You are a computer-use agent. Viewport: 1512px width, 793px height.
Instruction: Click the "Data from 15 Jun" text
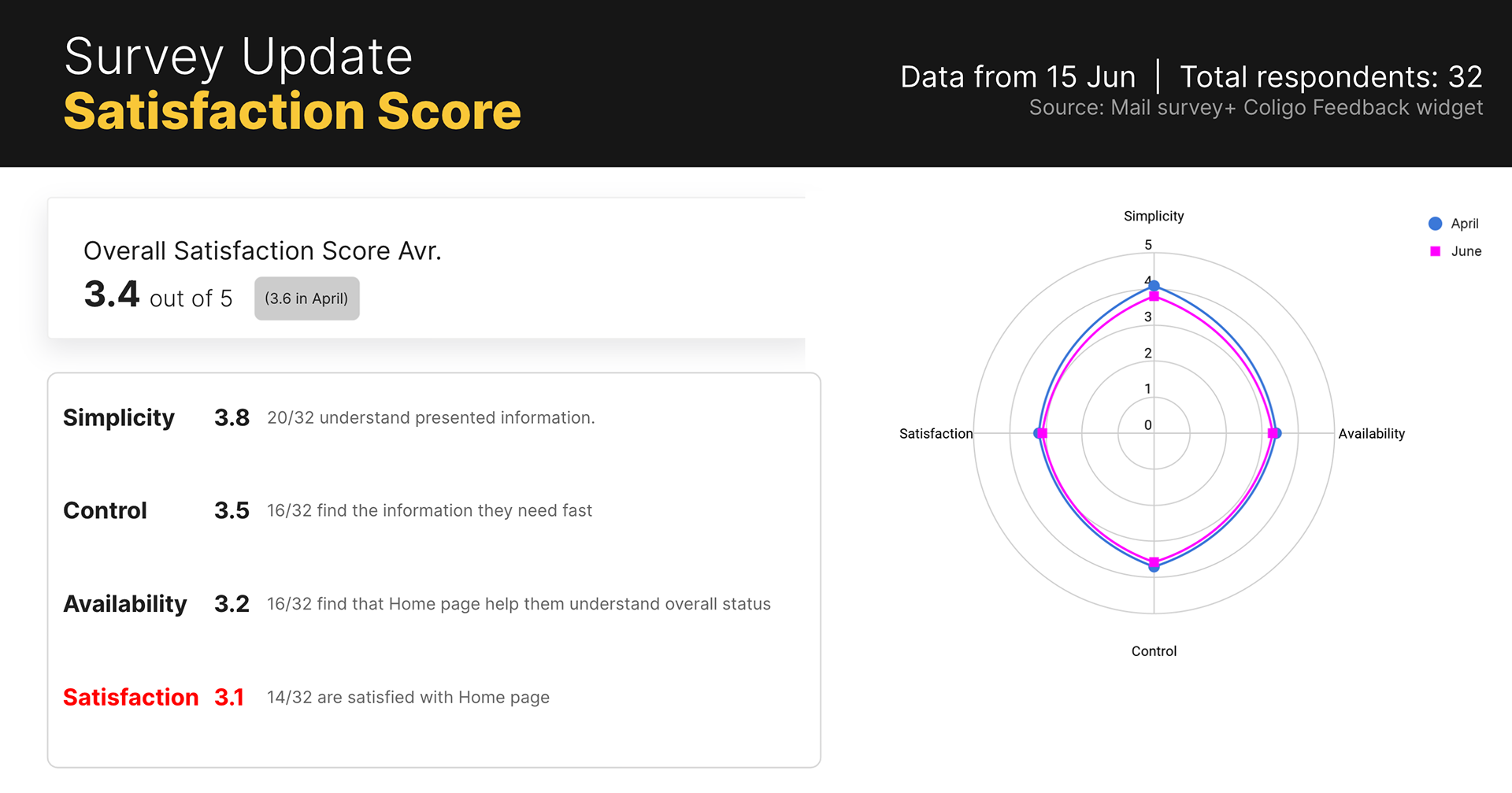1017,77
